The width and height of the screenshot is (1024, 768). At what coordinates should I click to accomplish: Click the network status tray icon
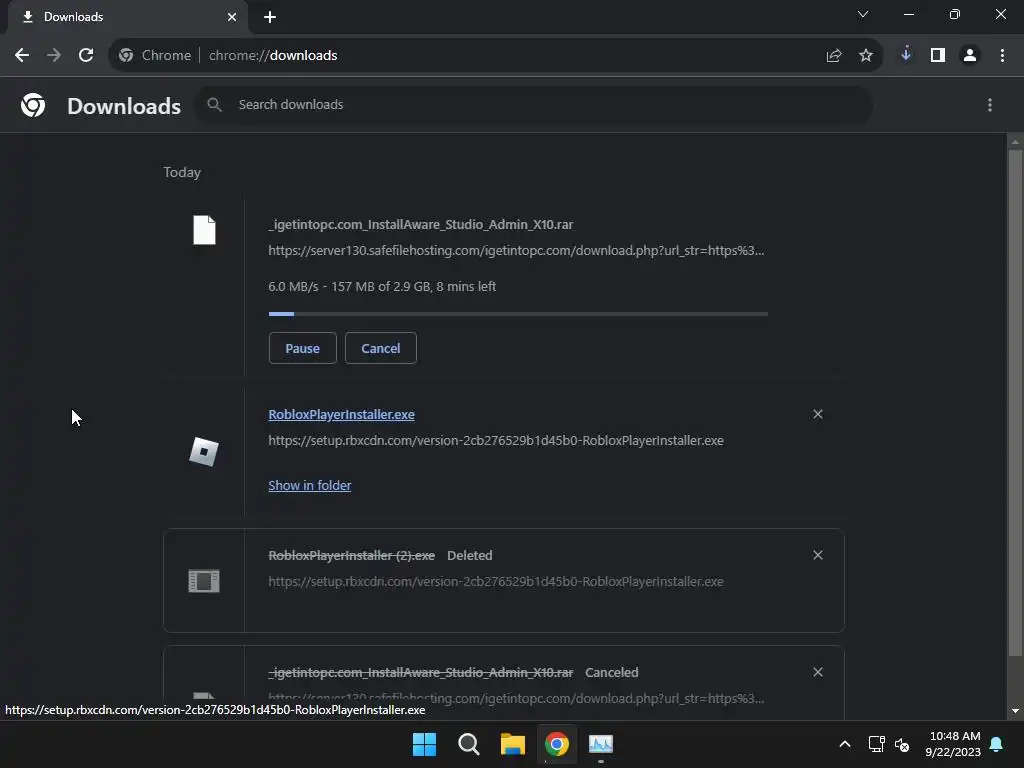pyautogui.click(x=876, y=744)
